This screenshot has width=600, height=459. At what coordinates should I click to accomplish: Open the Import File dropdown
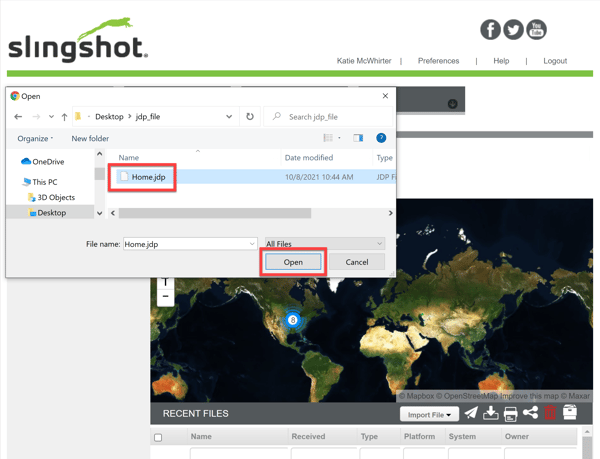point(428,414)
